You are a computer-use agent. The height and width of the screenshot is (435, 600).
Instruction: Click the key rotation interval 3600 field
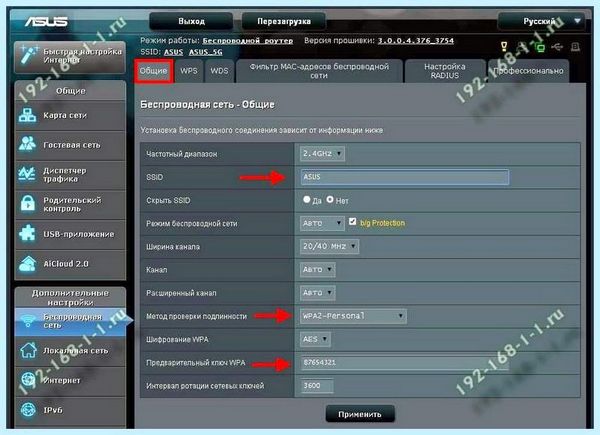pos(316,386)
